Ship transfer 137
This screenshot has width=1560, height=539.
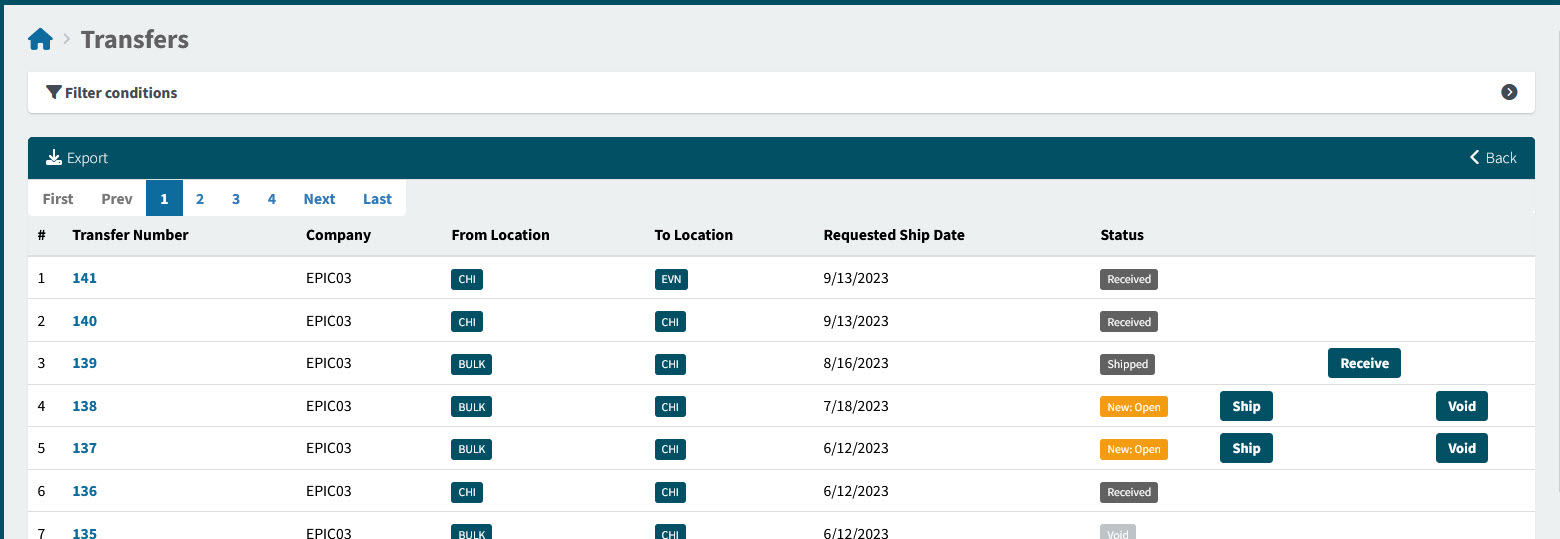(1246, 448)
